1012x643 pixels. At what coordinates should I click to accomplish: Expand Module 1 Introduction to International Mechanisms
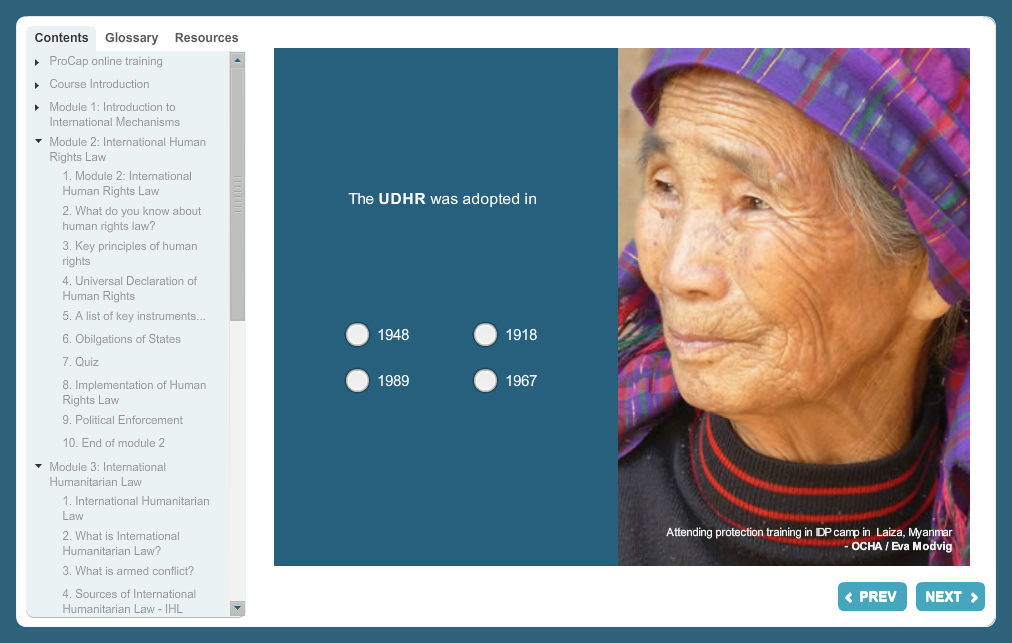pyautogui.click(x=37, y=107)
